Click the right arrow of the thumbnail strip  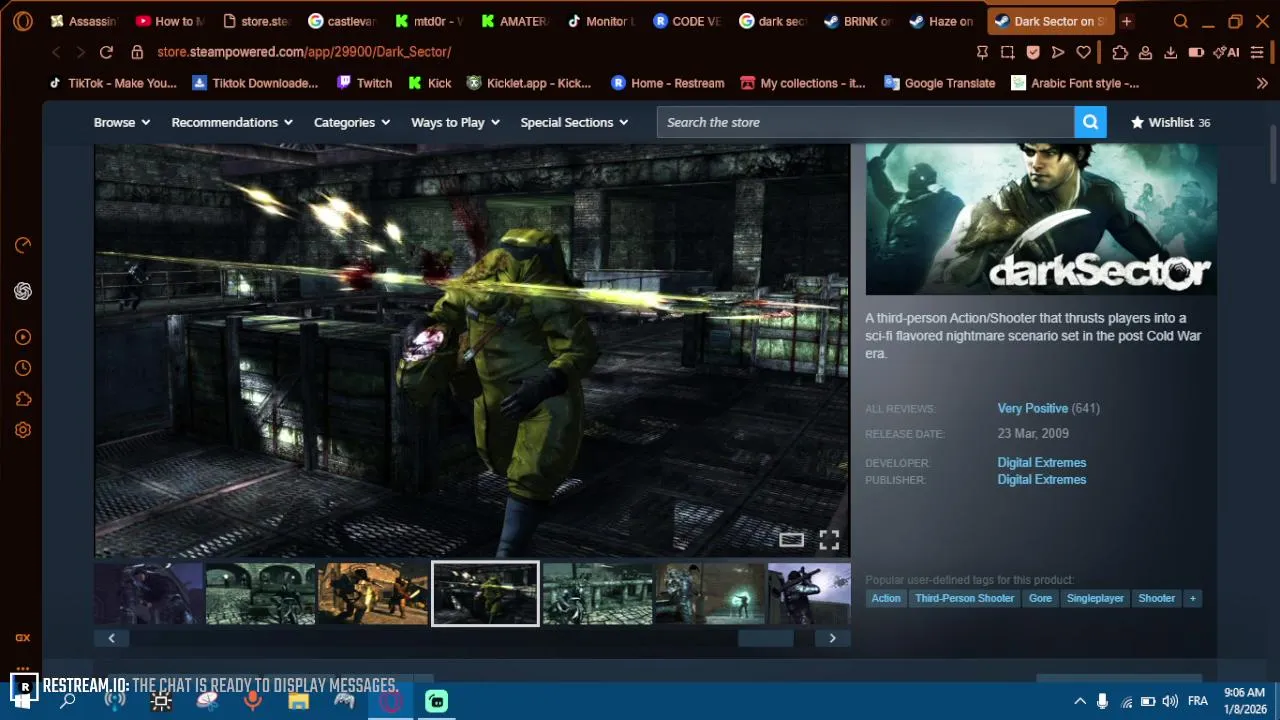(x=832, y=638)
